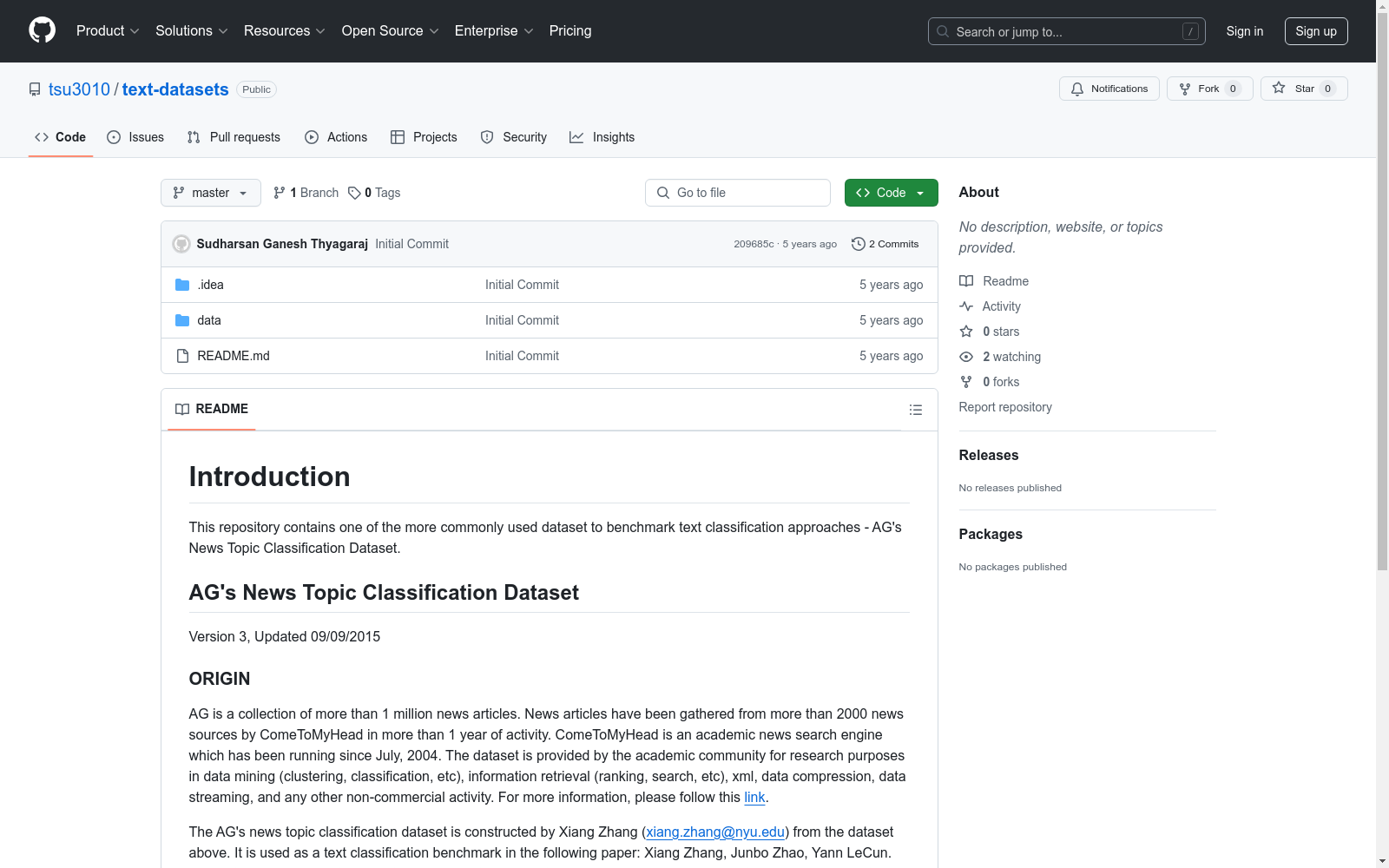Image resolution: width=1389 pixels, height=868 pixels.
Task: View the 2 Commits history
Action: (885, 244)
